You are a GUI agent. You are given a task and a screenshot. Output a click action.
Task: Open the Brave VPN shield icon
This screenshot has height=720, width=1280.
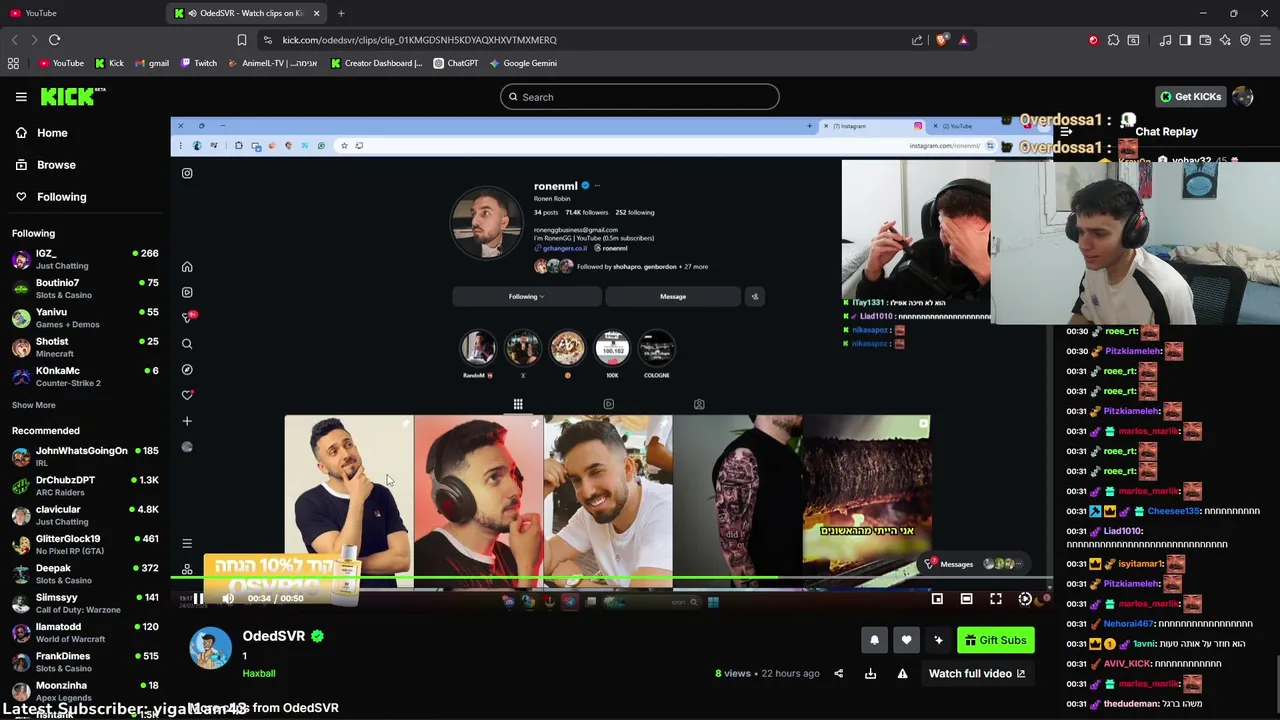[1245, 40]
